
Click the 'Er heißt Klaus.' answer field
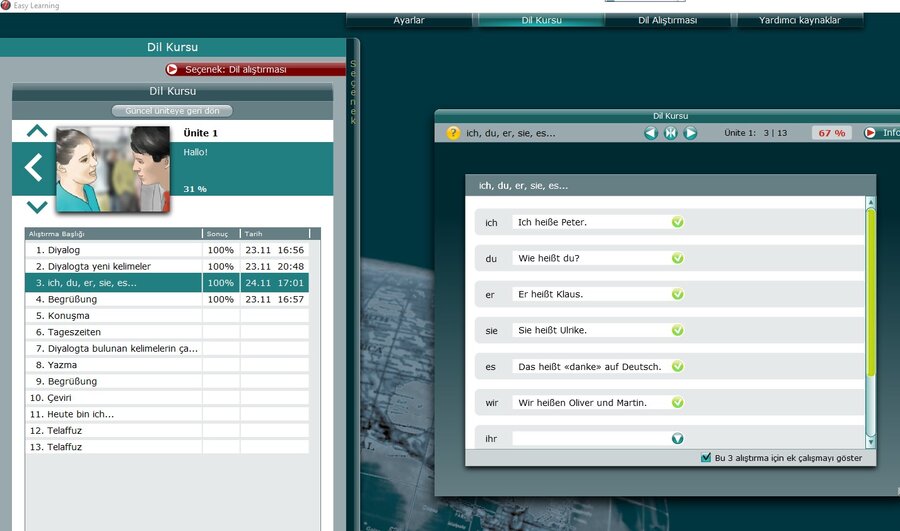click(591, 294)
